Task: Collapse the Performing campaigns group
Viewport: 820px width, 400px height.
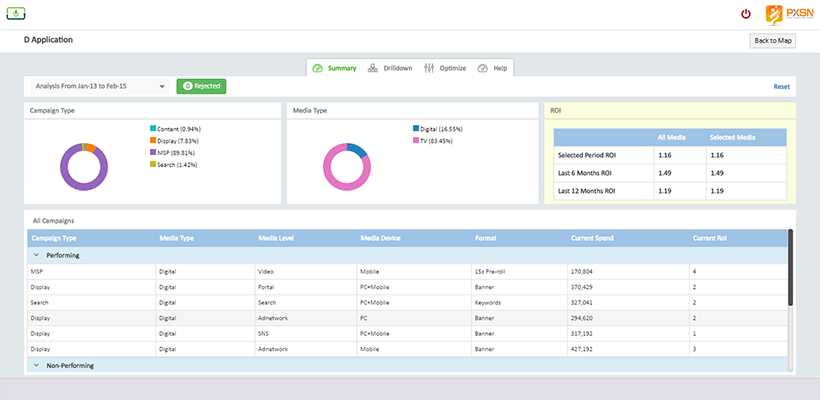Action: (37, 256)
